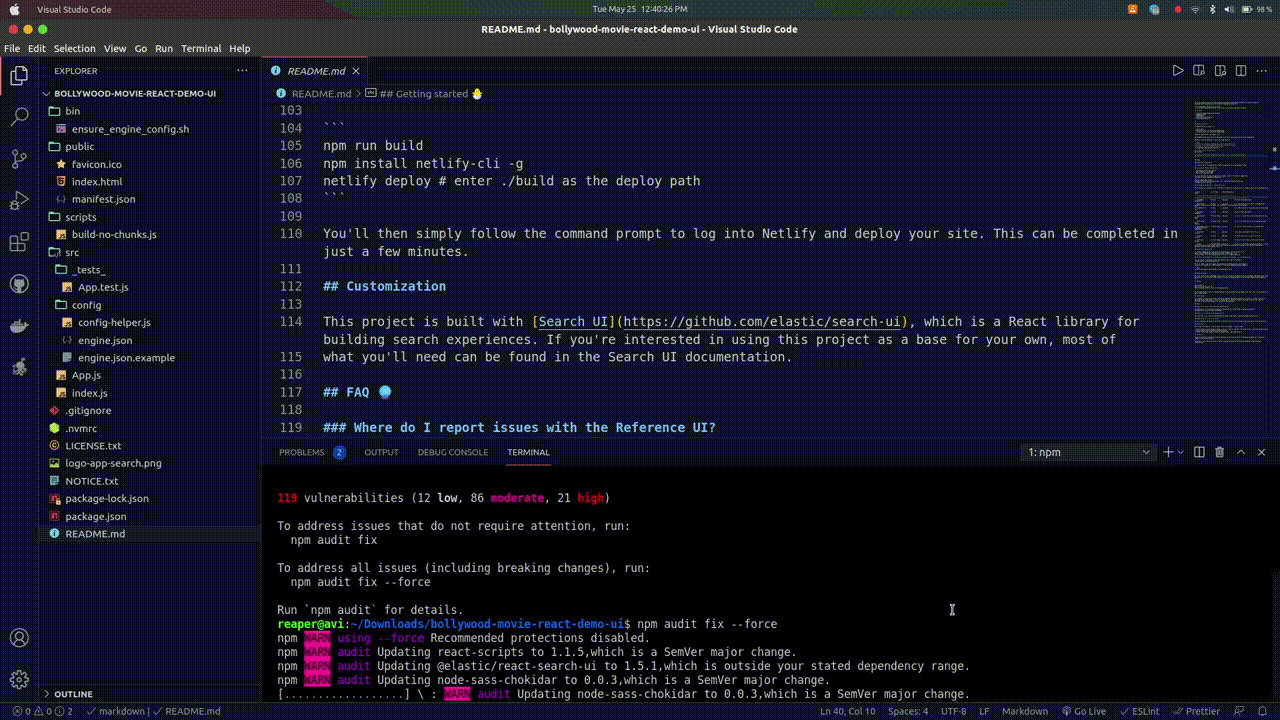The width and height of the screenshot is (1280, 720).
Task: Collapse the scripts folder
Action: tap(150, 217)
